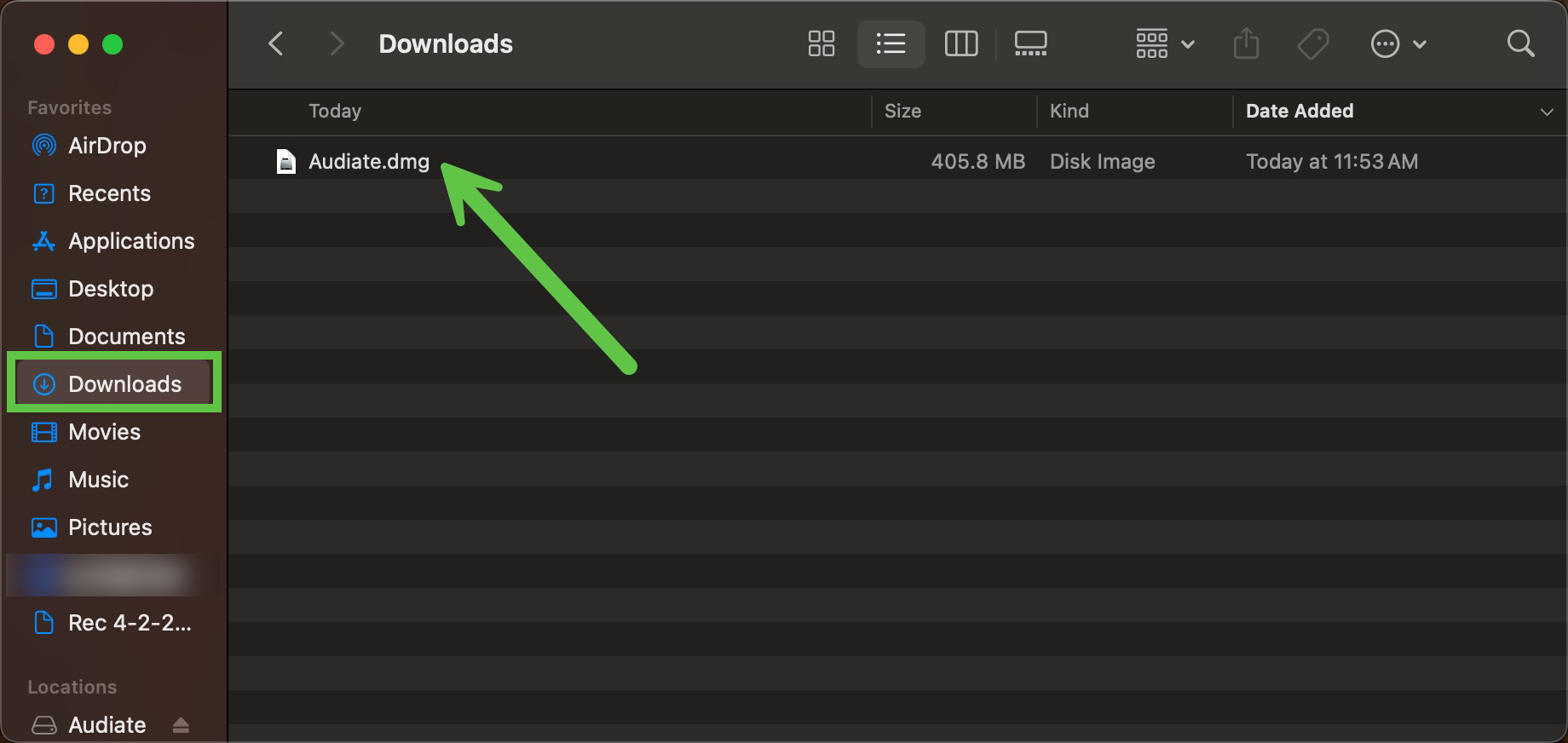Switch to column view
The image size is (1568, 743).
(960, 43)
